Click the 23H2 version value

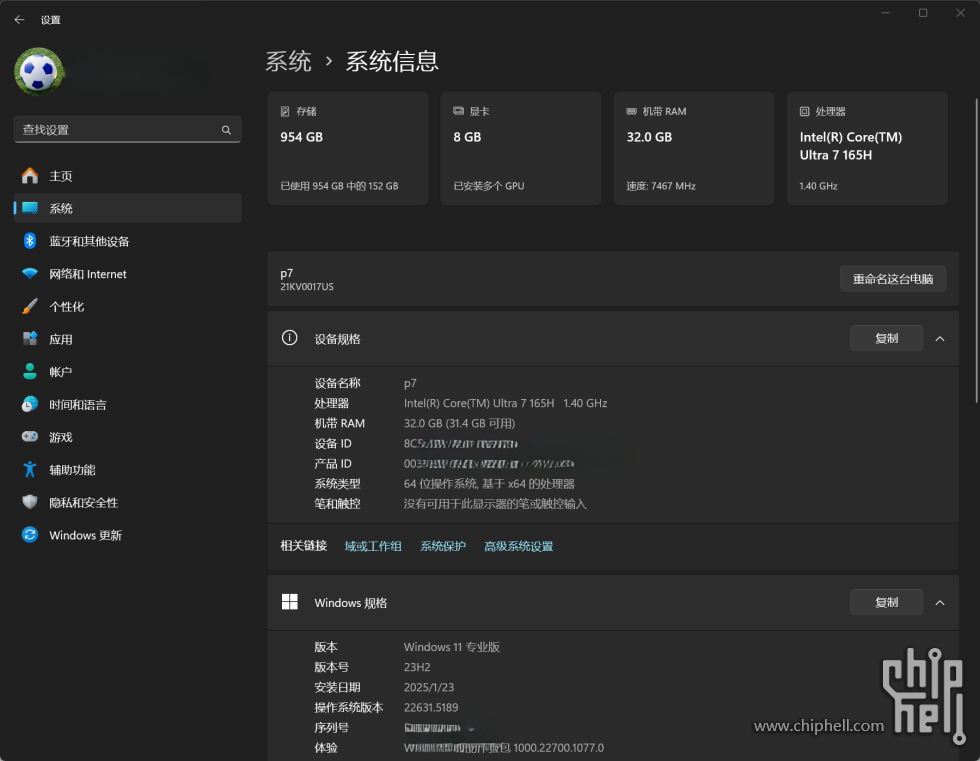(x=417, y=667)
